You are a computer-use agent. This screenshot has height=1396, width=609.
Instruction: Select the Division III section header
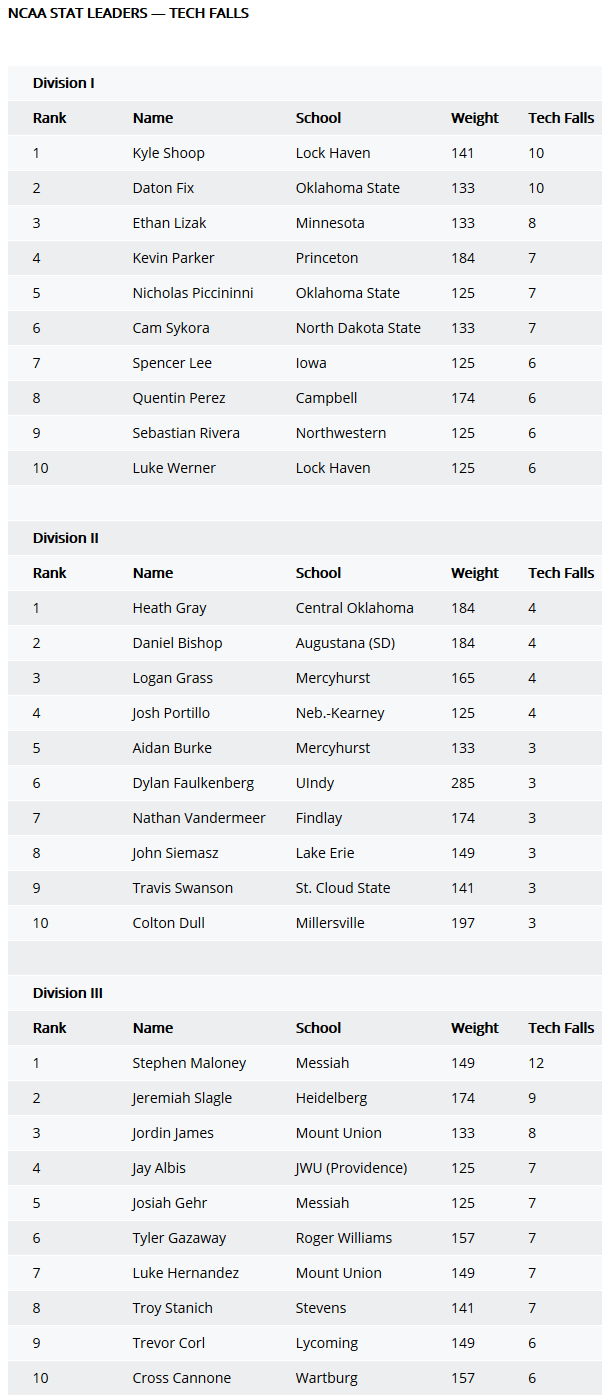tap(68, 993)
